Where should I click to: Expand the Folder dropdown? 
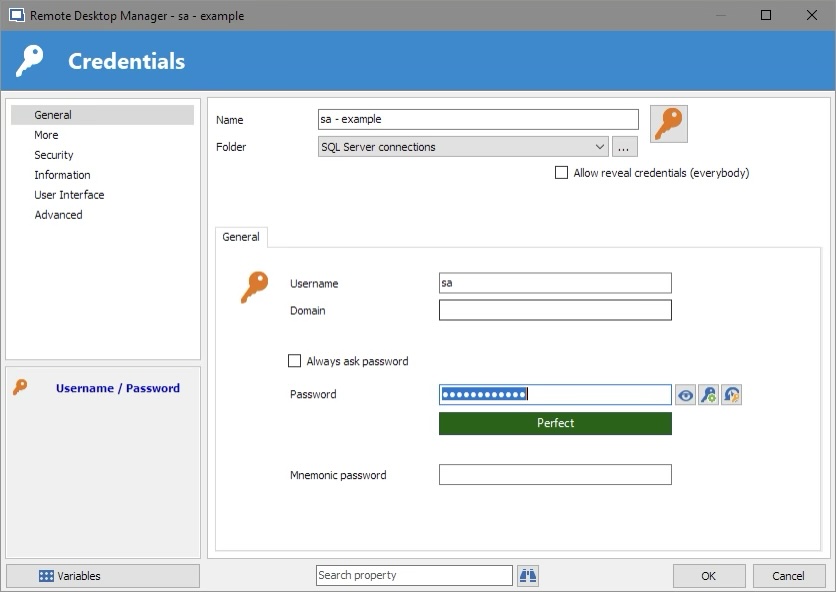[x=599, y=147]
